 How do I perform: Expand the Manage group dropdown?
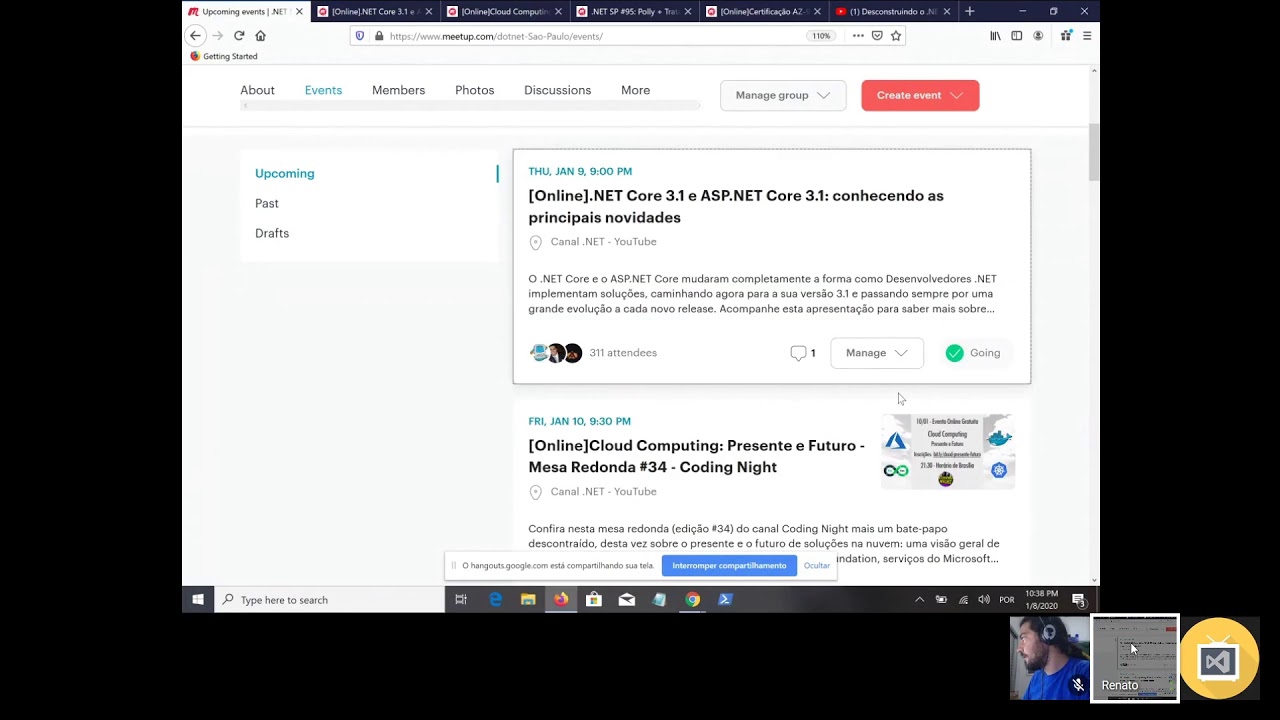click(783, 95)
